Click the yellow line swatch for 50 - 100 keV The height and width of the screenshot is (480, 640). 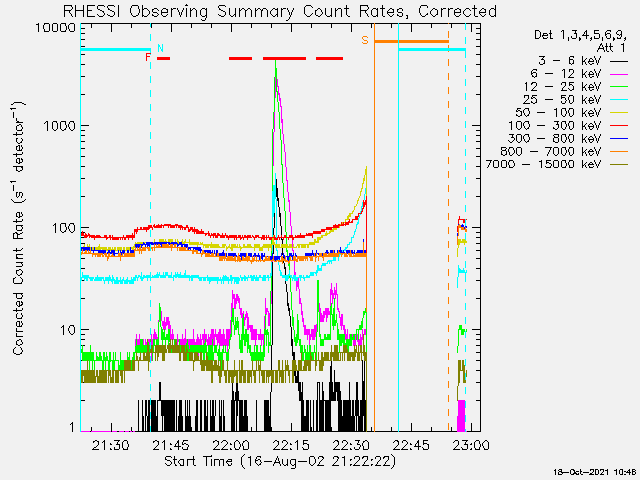click(x=619, y=113)
